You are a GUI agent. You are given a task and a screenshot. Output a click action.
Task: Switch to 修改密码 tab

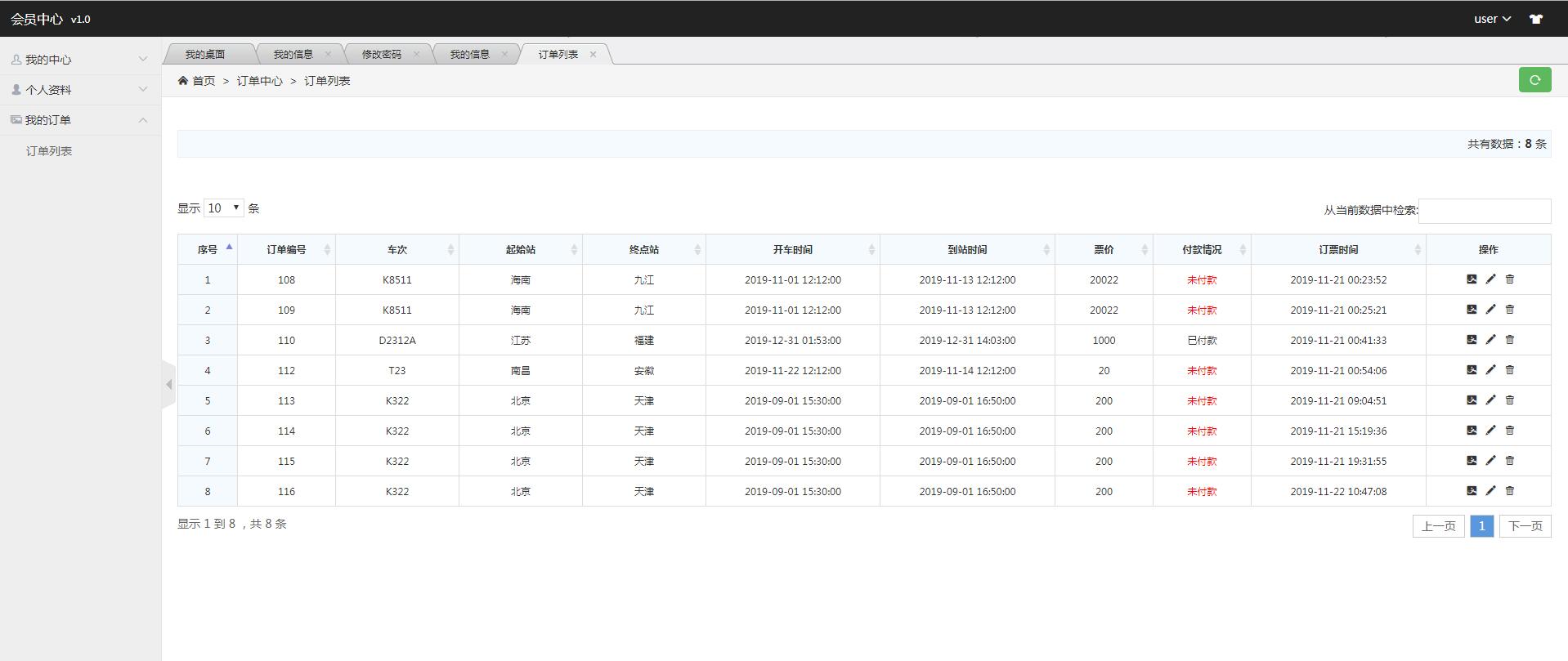[381, 54]
